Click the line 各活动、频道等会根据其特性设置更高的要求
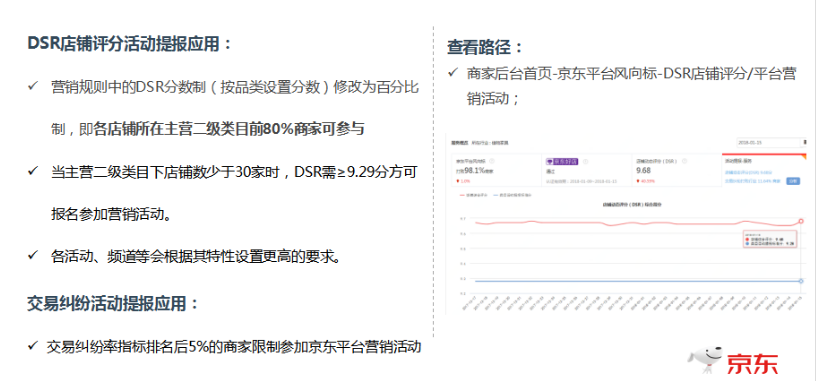The height and width of the screenshot is (381, 816). (197, 257)
